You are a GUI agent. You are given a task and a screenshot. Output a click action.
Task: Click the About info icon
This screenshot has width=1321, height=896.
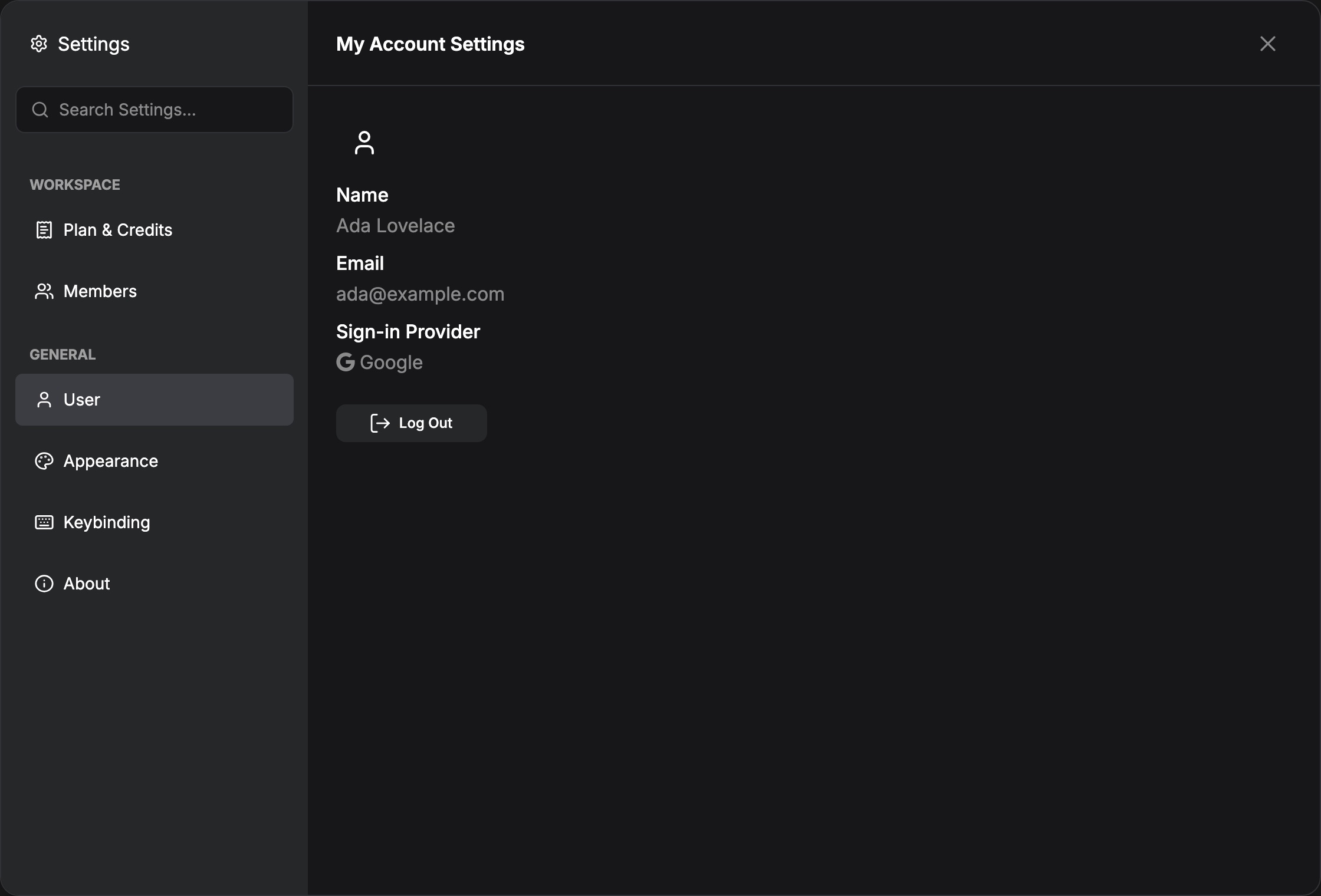click(44, 584)
